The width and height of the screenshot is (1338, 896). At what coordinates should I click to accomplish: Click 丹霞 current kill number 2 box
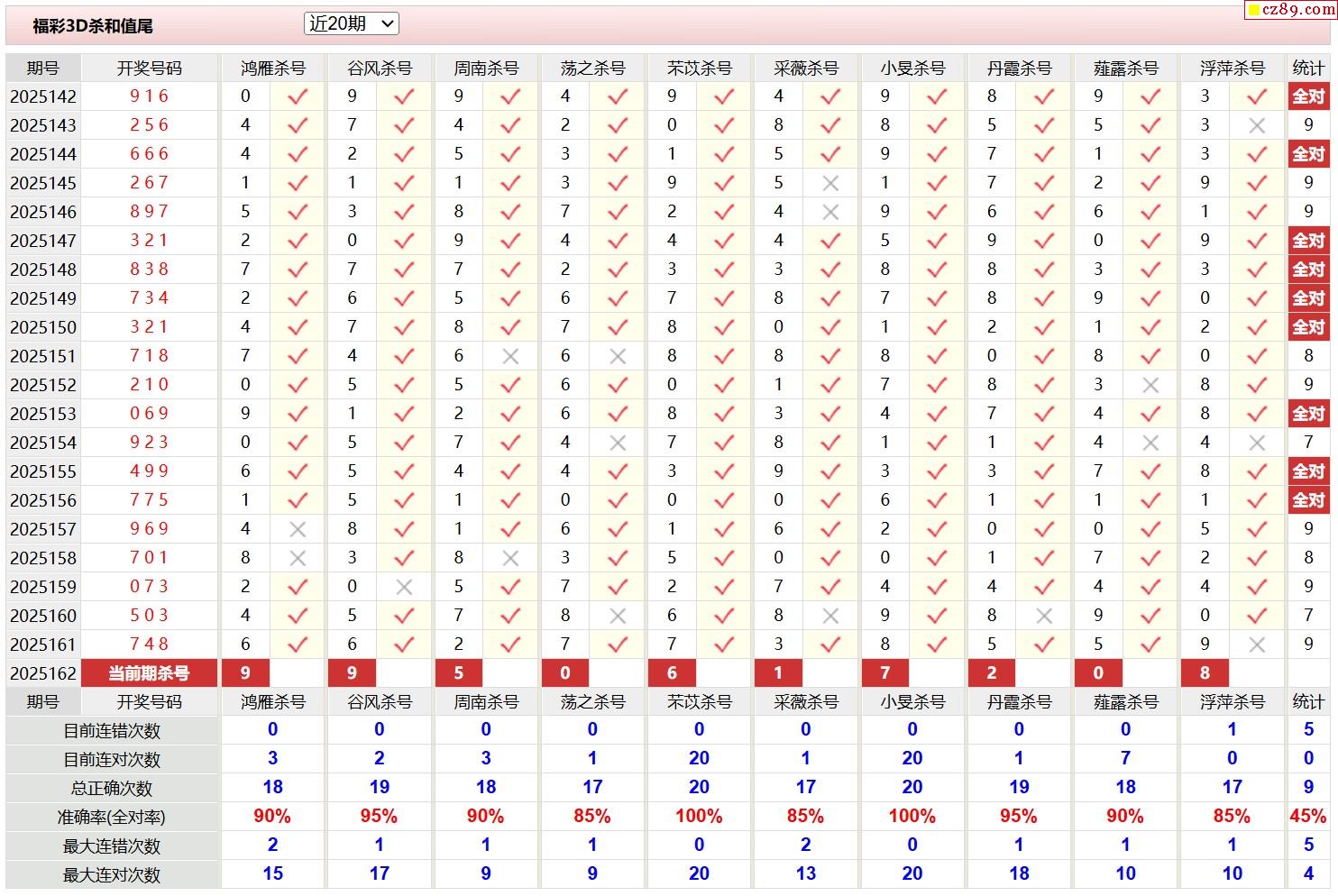click(x=992, y=673)
